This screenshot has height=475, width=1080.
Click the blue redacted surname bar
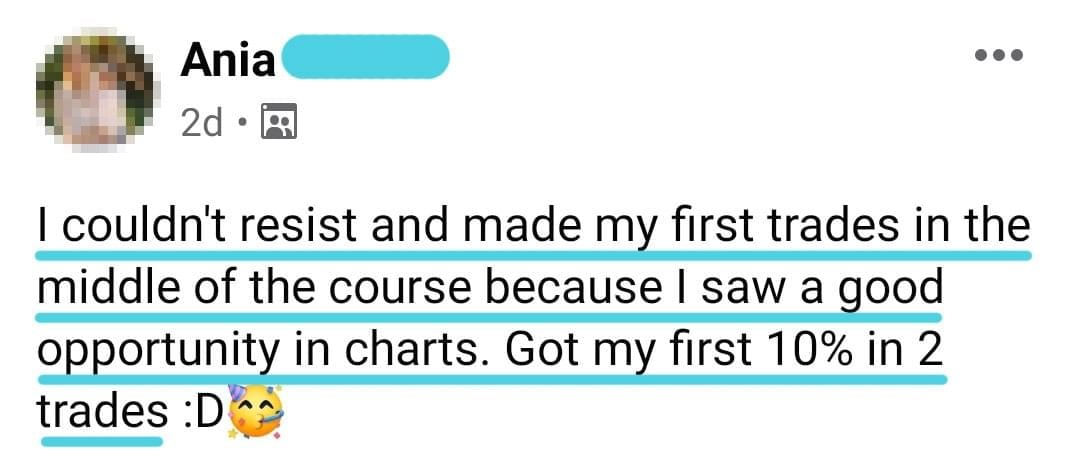pos(366,56)
